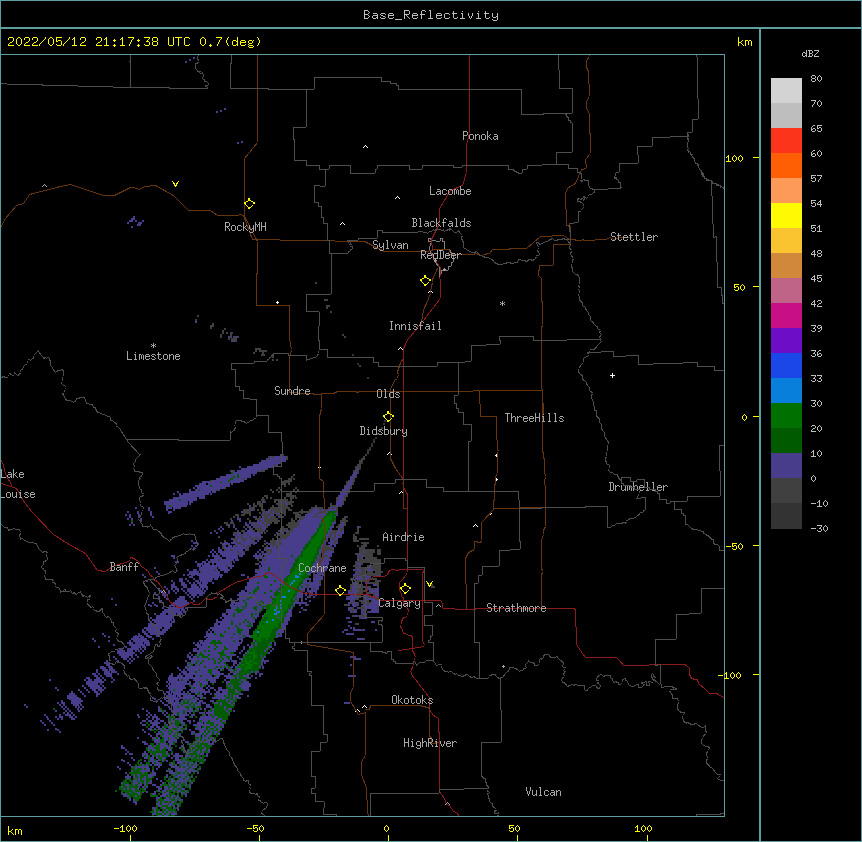
Task: Select the Strathmore label
Action: click(516, 608)
